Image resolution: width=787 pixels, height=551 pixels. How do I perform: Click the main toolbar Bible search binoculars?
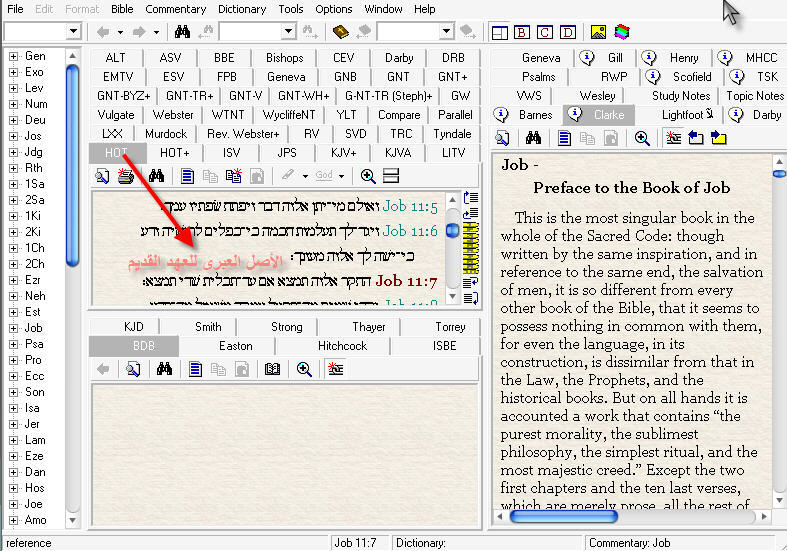(x=182, y=32)
